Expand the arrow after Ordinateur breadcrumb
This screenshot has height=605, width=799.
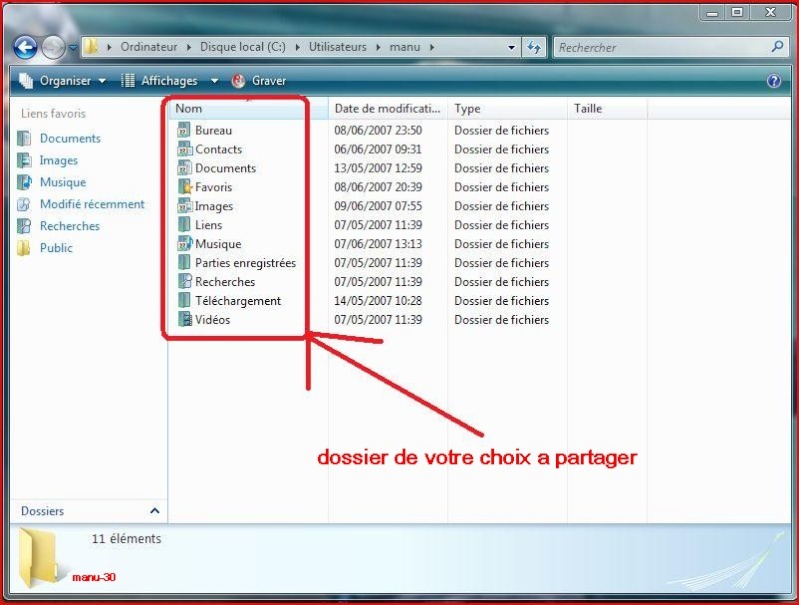pyautogui.click(x=189, y=47)
